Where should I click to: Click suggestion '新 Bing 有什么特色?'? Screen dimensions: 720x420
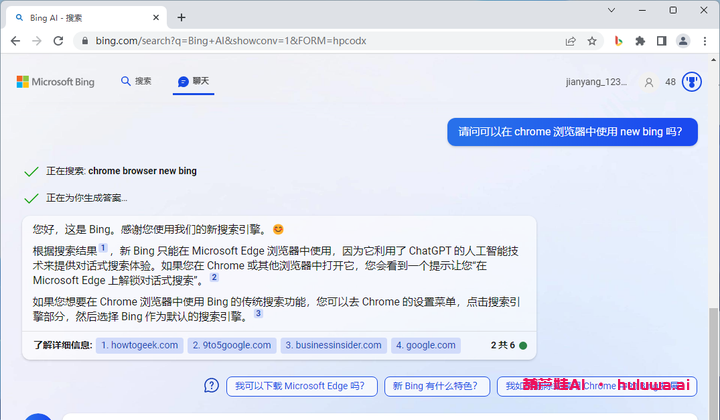(438, 385)
